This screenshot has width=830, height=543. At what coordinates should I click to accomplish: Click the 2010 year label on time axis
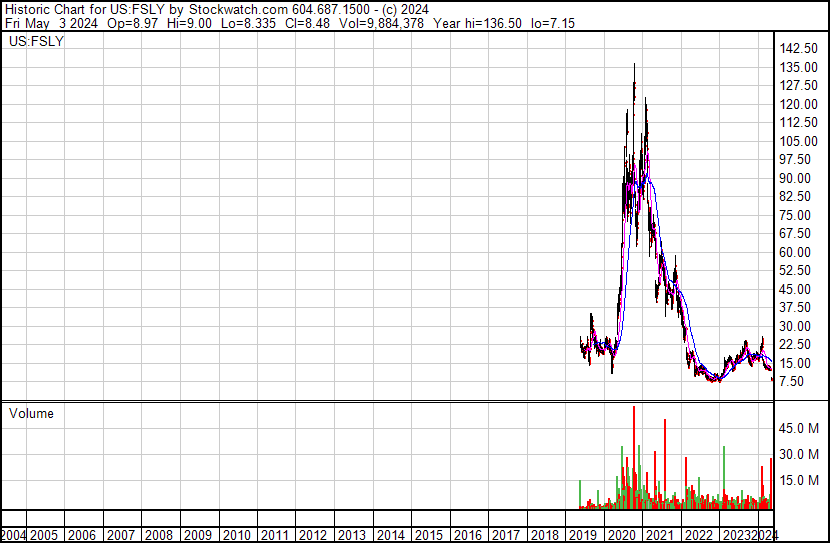[237, 536]
